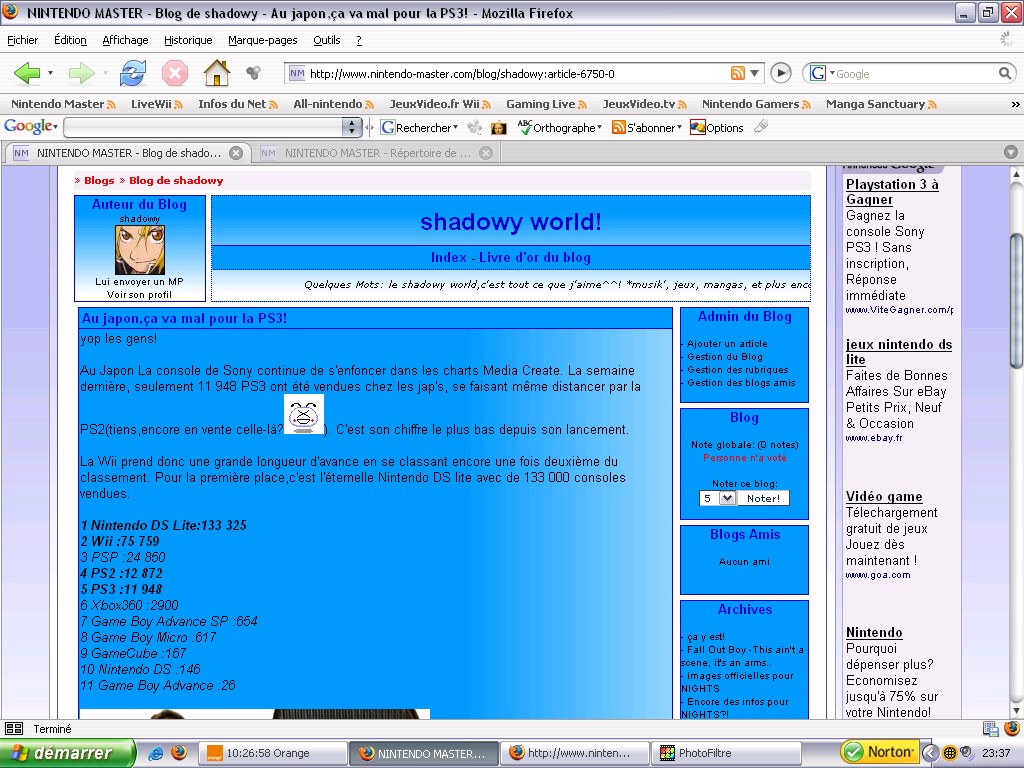Open the Fichier menu
This screenshot has height=768, width=1024.
click(x=22, y=40)
